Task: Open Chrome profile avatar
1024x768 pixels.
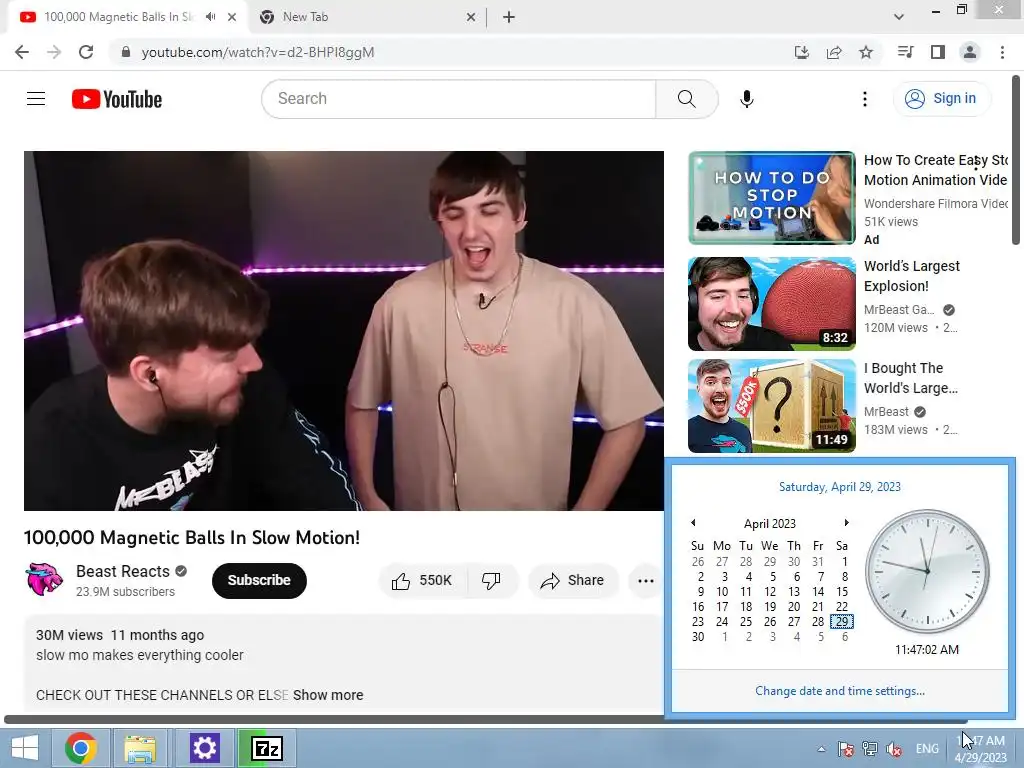Action: [970, 52]
